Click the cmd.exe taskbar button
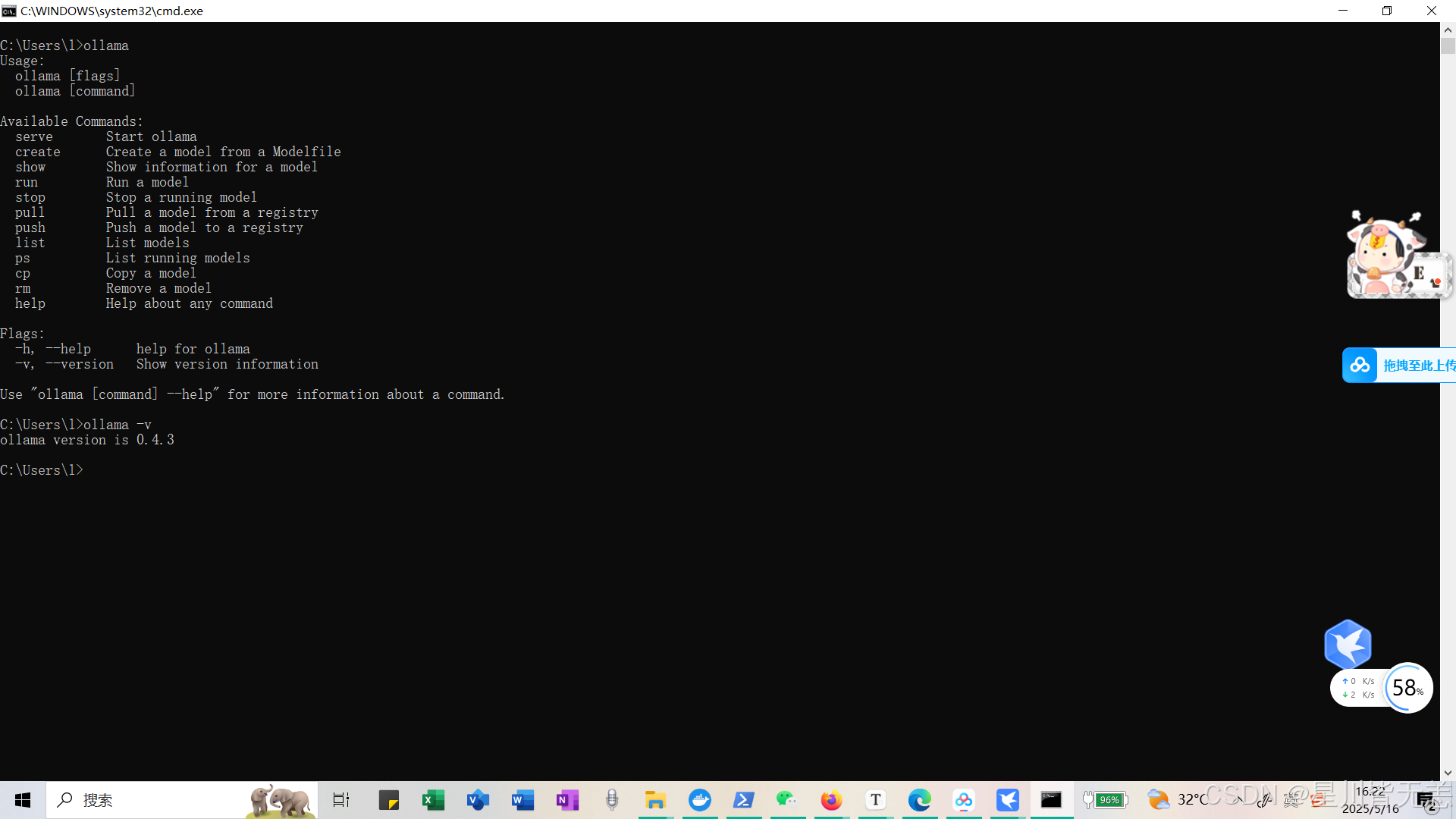This screenshot has width=1456, height=819. click(x=1051, y=800)
